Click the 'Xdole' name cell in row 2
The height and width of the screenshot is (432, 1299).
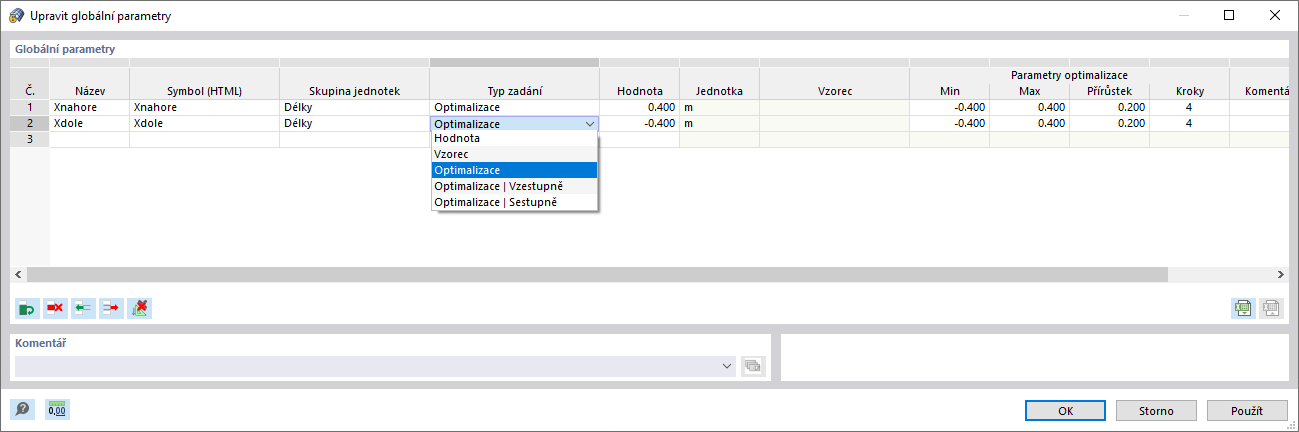(x=89, y=123)
